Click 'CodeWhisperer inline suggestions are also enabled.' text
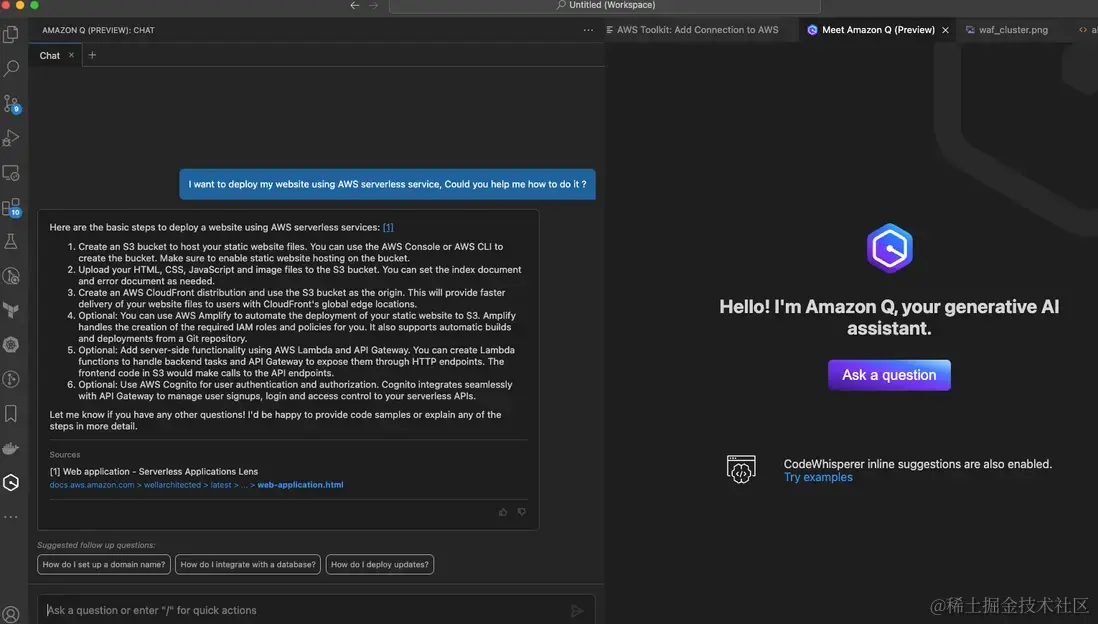The height and width of the screenshot is (624, 1098). click(917, 464)
